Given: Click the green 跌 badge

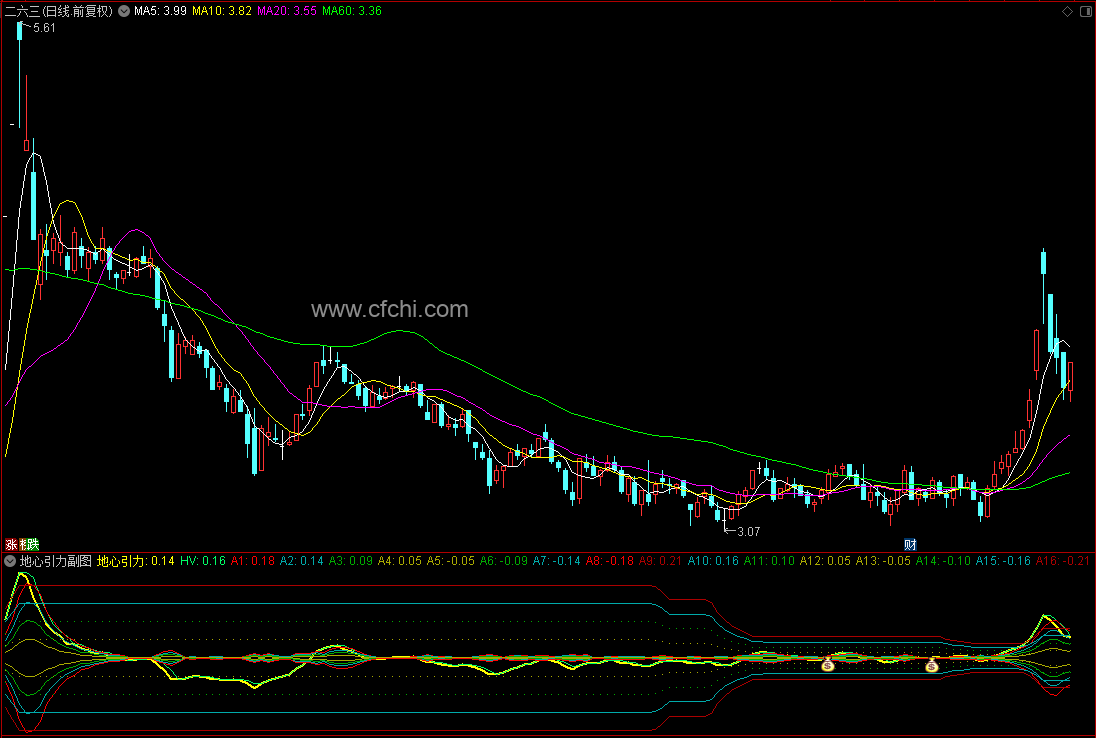Looking at the screenshot, I should pos(34,544).
